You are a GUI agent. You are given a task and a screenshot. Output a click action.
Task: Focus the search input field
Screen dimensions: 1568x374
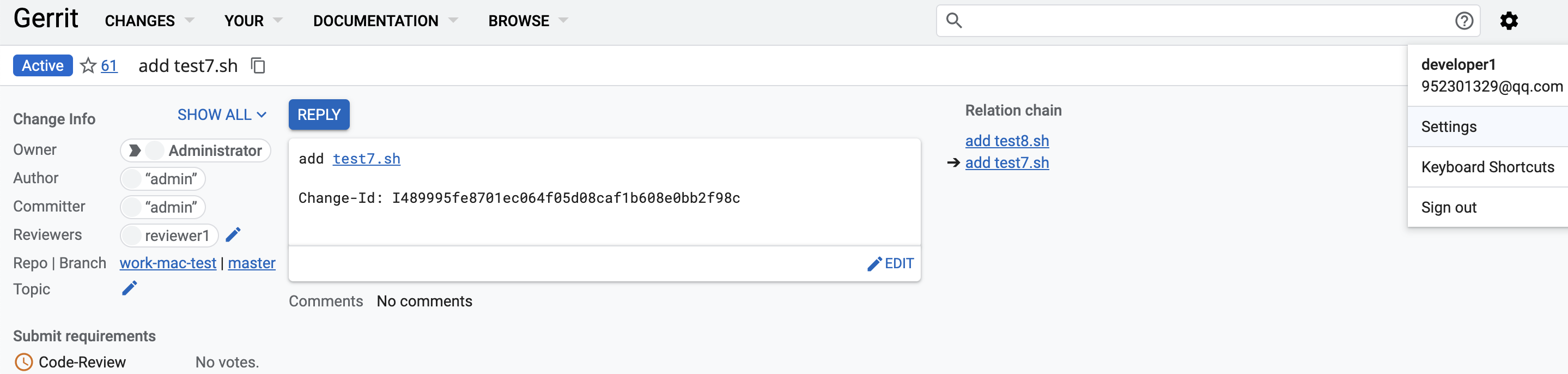1205,21
